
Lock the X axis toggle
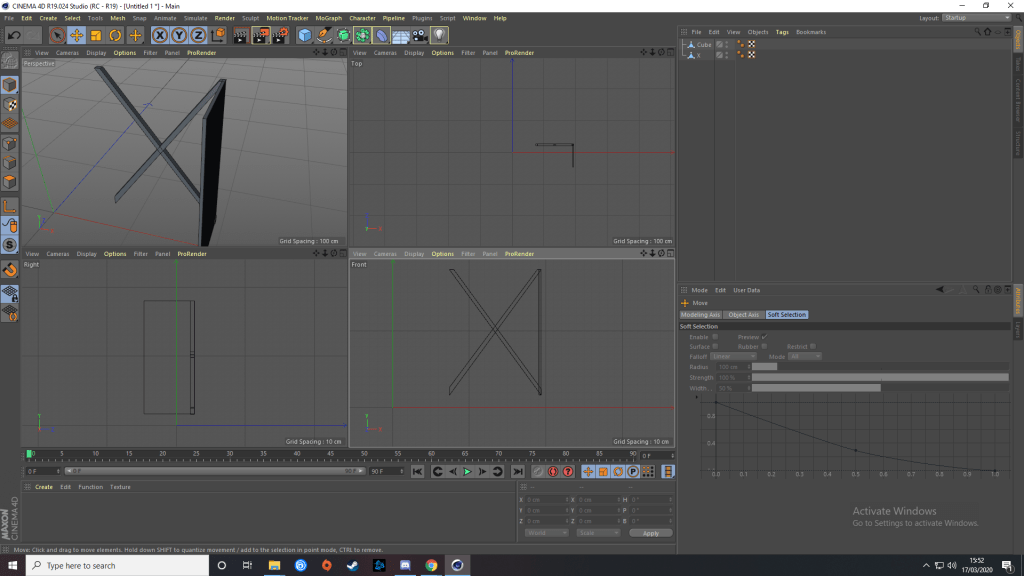click(x=159, y=36)
